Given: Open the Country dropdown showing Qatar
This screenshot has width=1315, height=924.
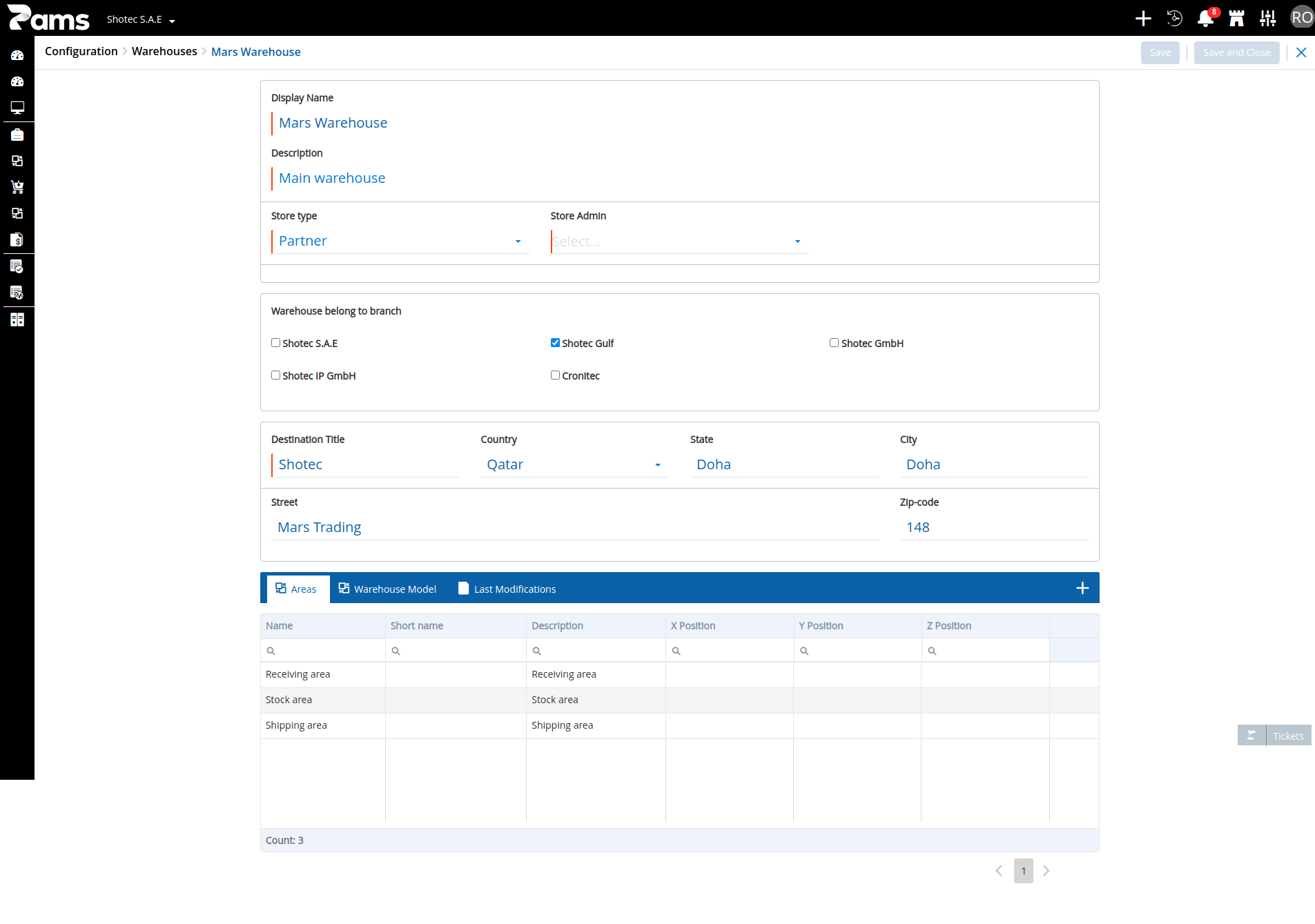Looking at the screenshot, I should click(x=574, y=464).
